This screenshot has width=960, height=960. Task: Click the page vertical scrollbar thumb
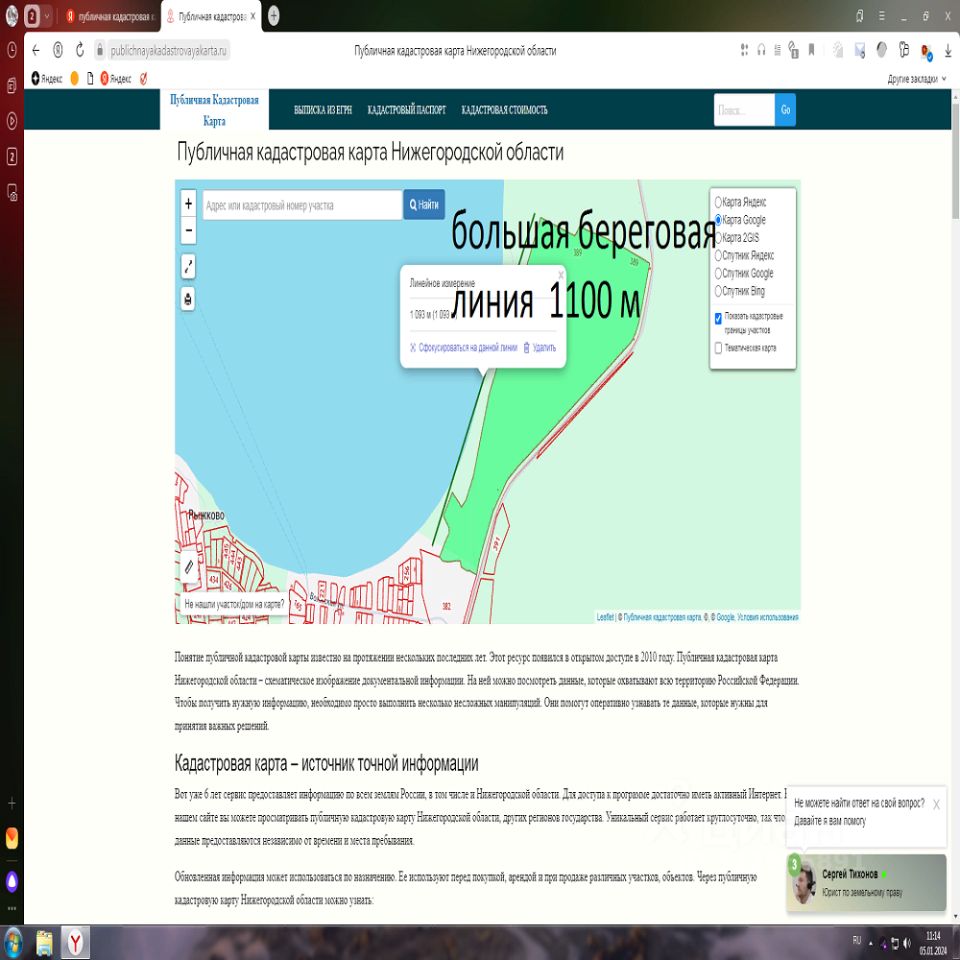point(955,160)
